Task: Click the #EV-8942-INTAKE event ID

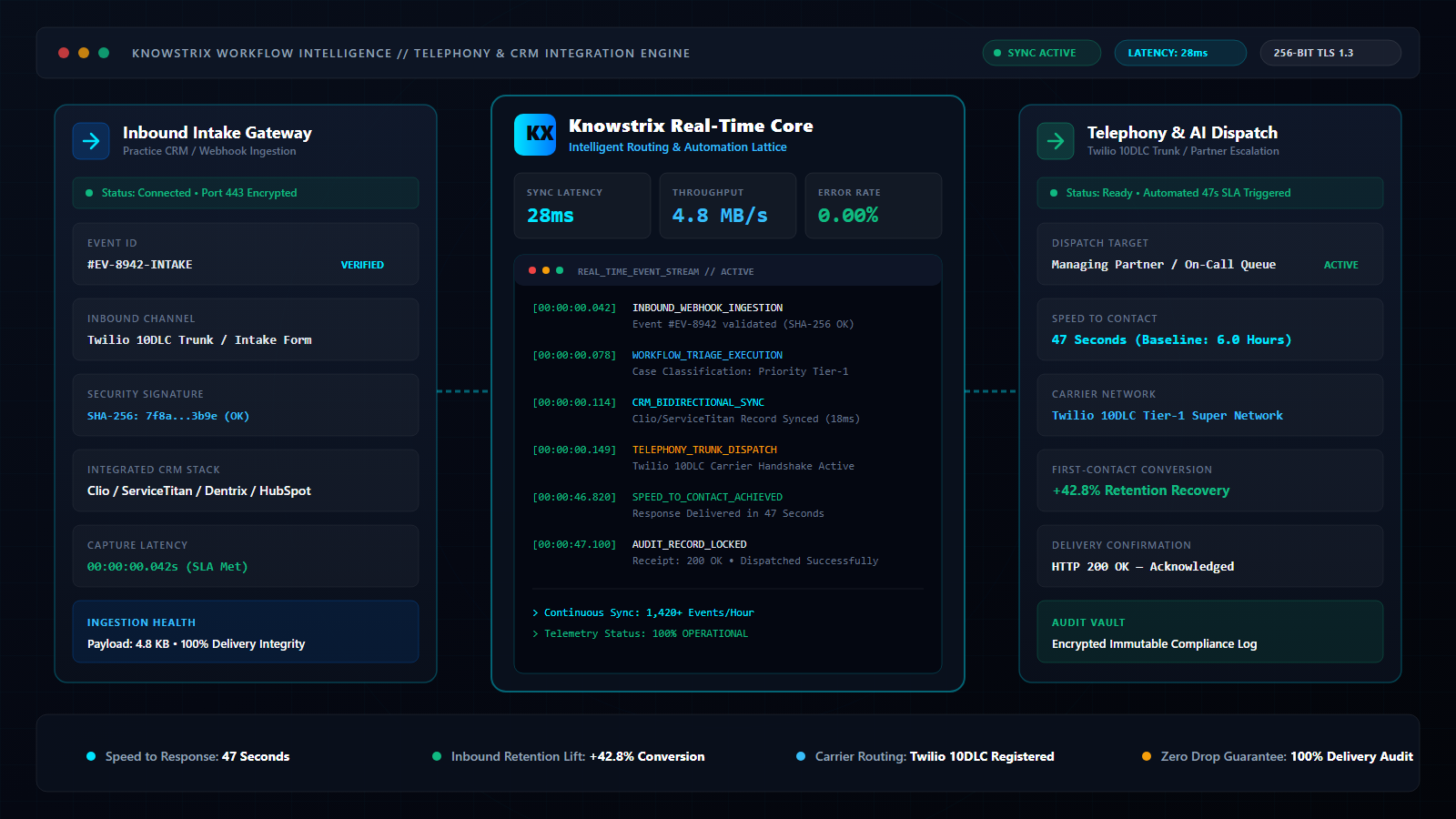Action: [139, 265]
